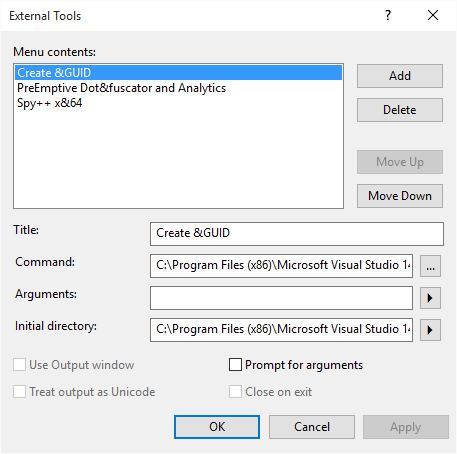Click the disabled Move Up button

tap(400, 162)
